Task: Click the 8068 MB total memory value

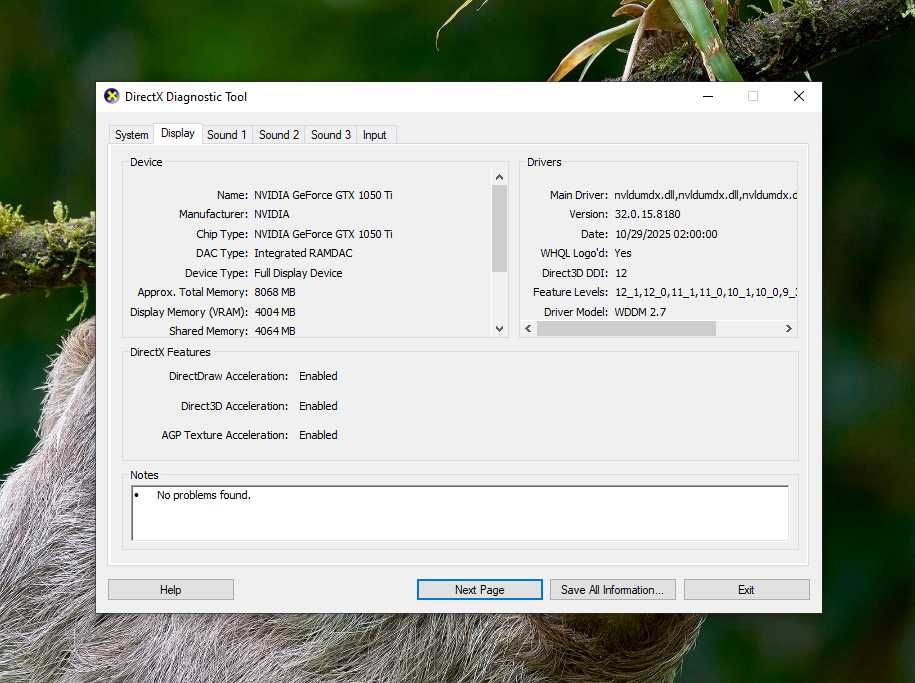Action: point(275,292)
